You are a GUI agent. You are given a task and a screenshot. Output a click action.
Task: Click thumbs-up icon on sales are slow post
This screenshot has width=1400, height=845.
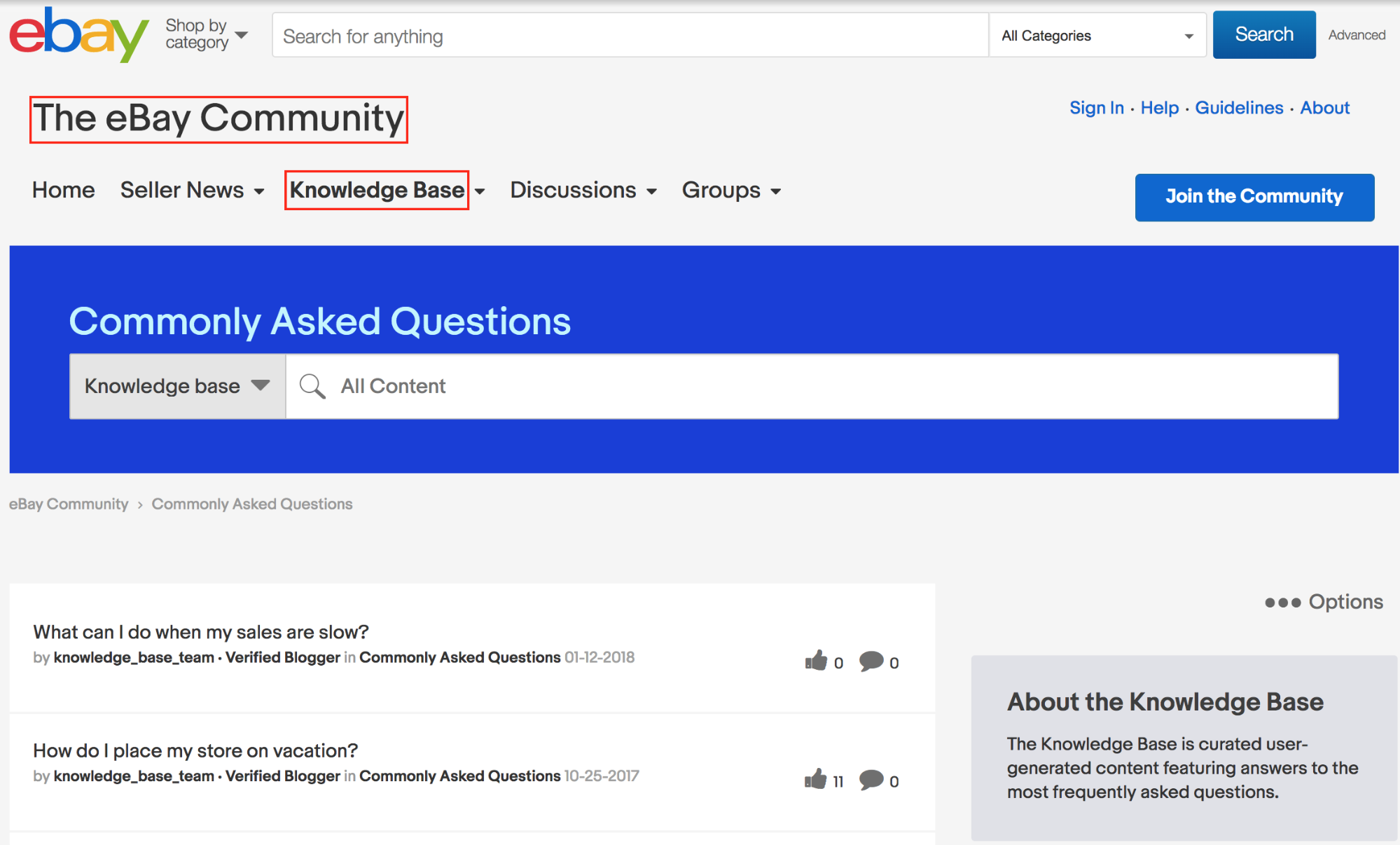pos(816,661)
